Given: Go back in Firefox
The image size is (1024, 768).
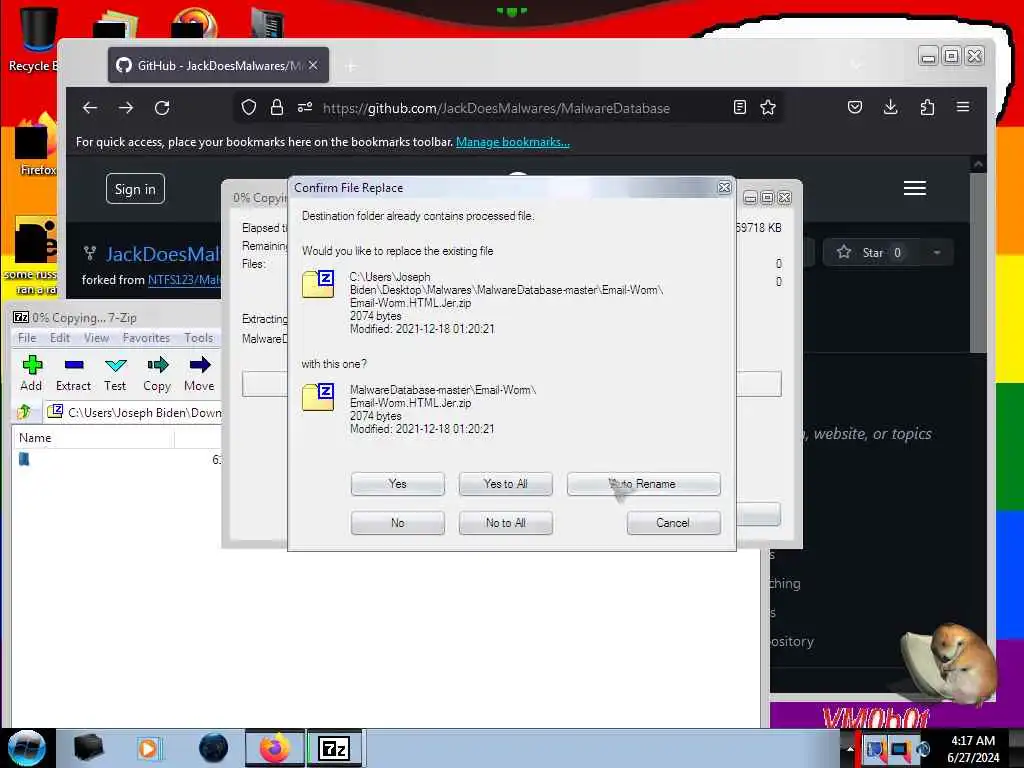Looking at the screenshot, I should 89,108.
